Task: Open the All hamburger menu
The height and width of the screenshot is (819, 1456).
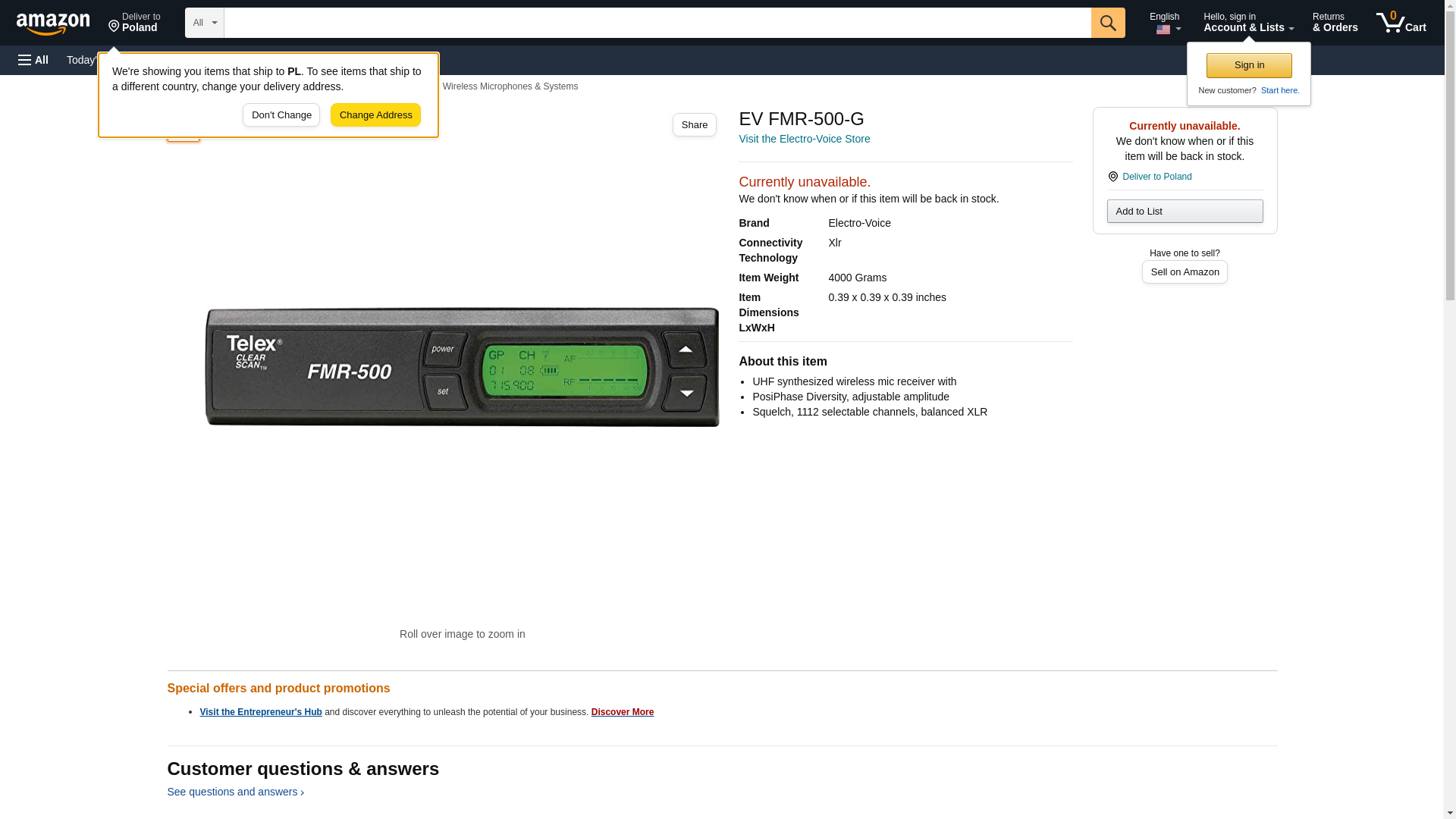Action: tap(33, 60)
